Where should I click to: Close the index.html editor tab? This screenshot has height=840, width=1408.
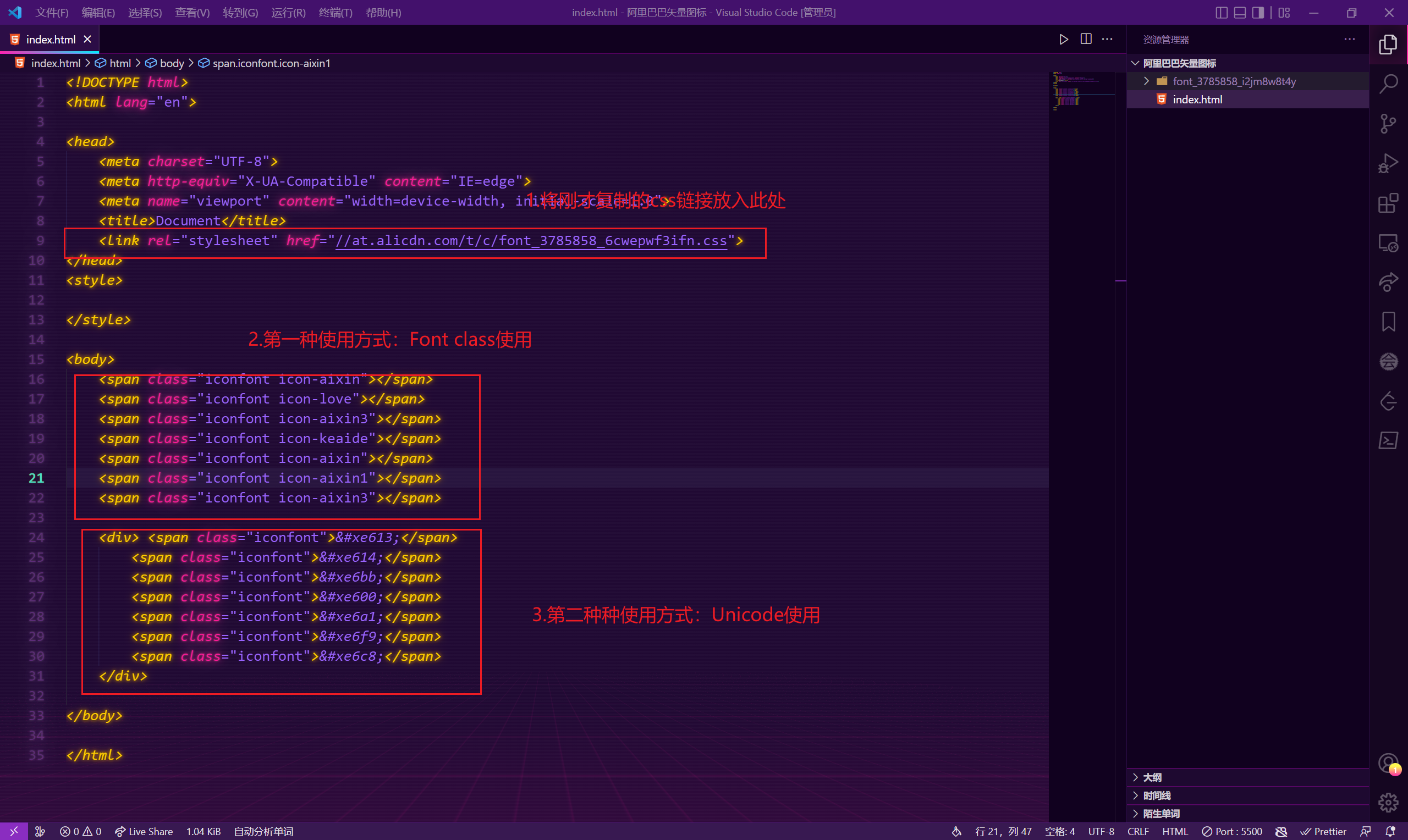click(87, 39)
